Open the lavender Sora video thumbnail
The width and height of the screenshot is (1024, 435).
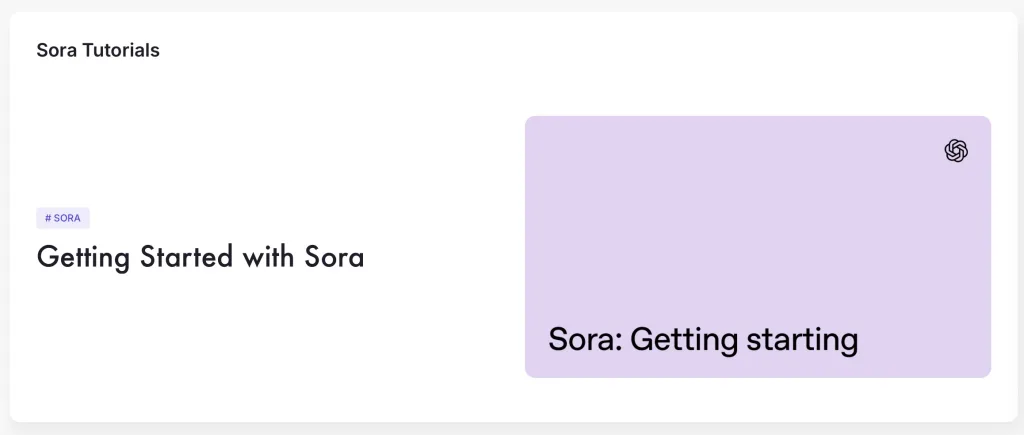pos(757,247)
